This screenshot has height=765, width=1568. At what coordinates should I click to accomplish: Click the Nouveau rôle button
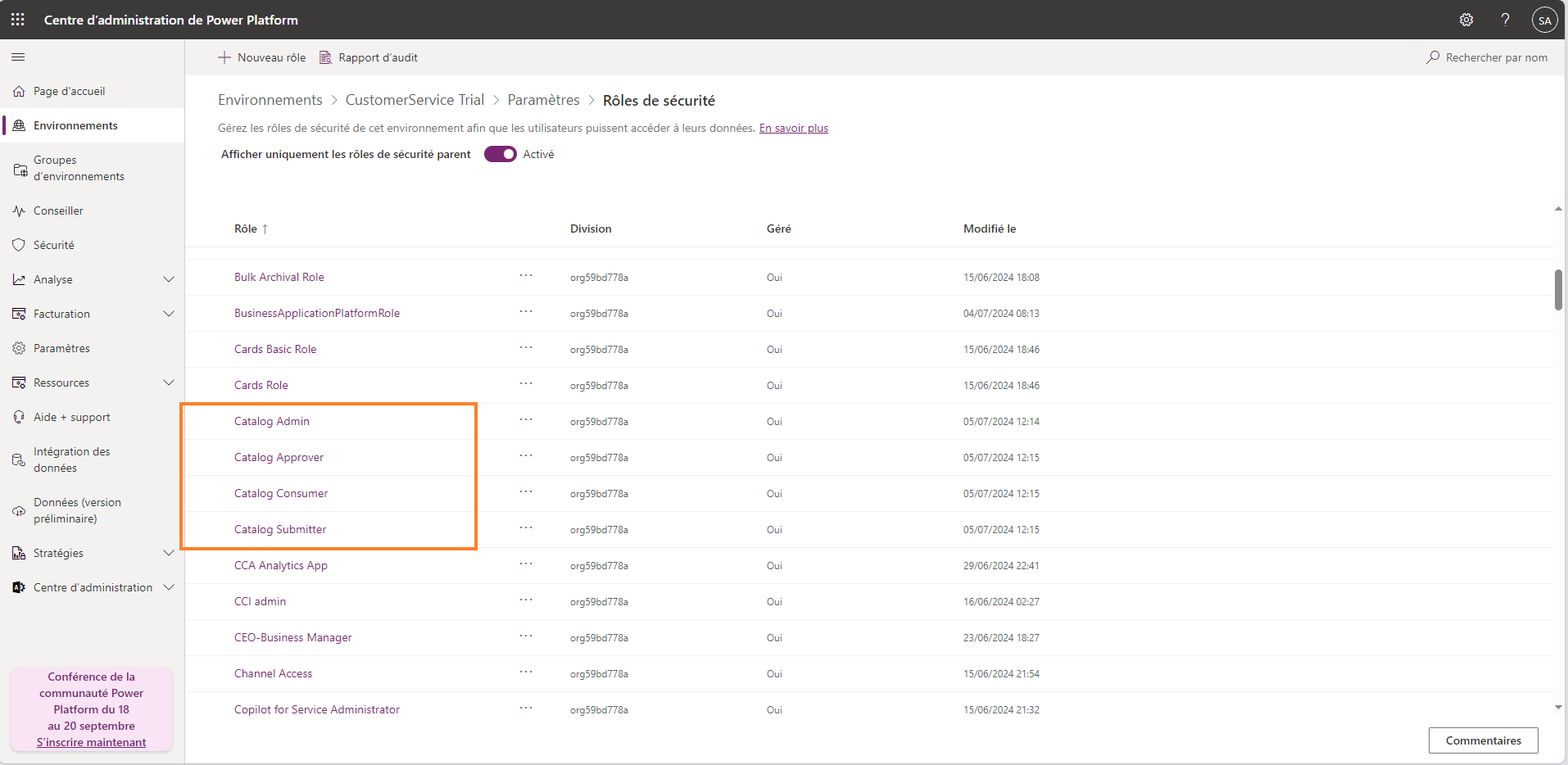261,57
